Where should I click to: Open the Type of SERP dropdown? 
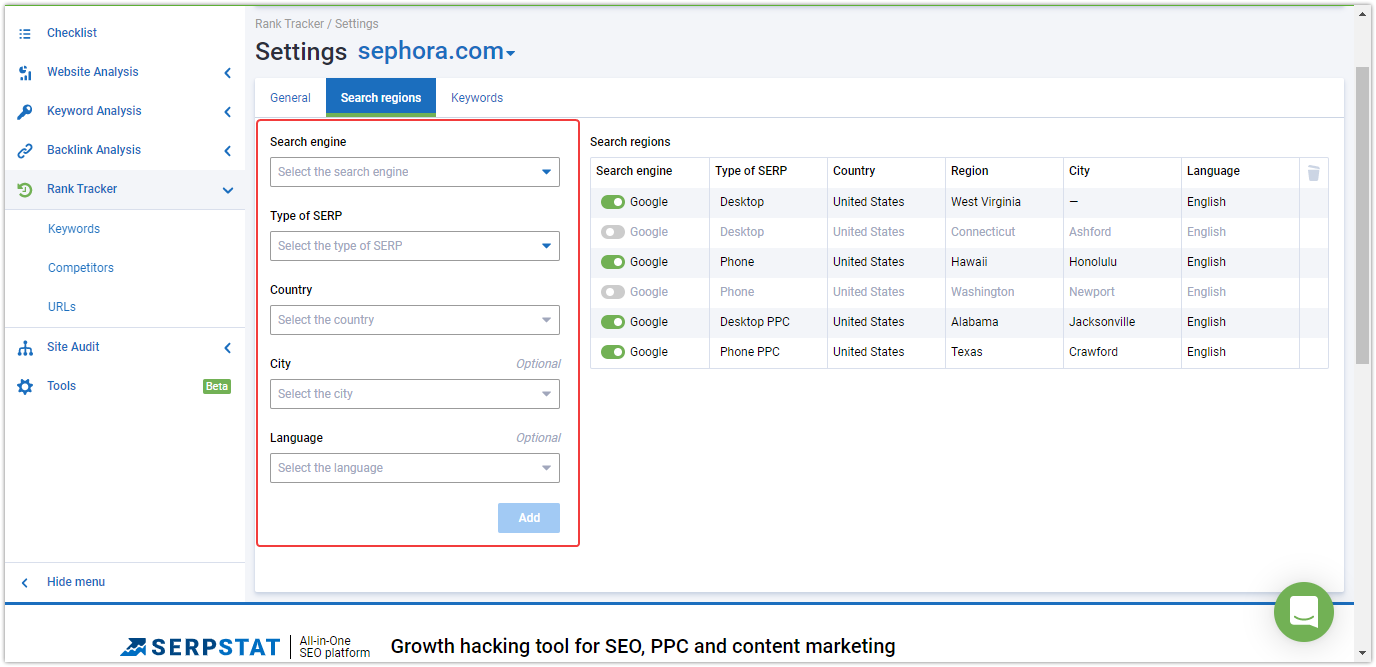point(415,246)
